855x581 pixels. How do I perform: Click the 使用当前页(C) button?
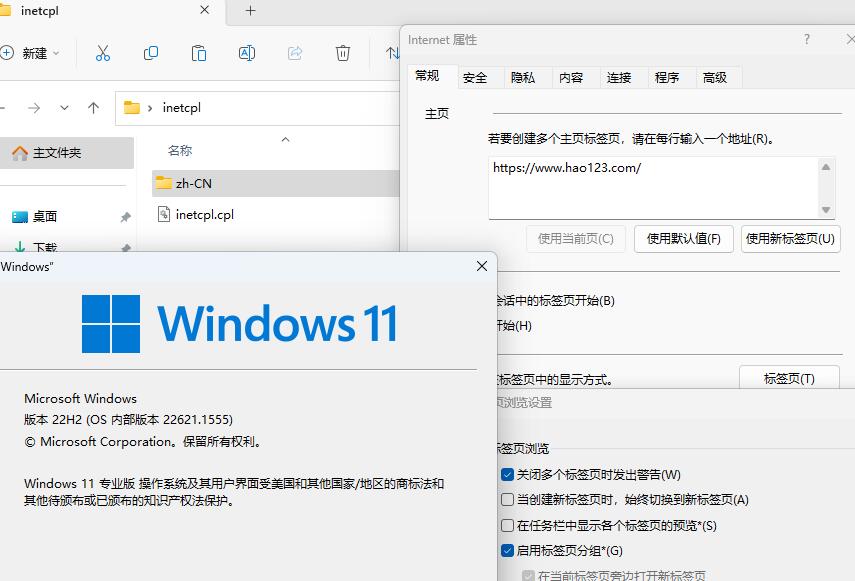[576, 239]
